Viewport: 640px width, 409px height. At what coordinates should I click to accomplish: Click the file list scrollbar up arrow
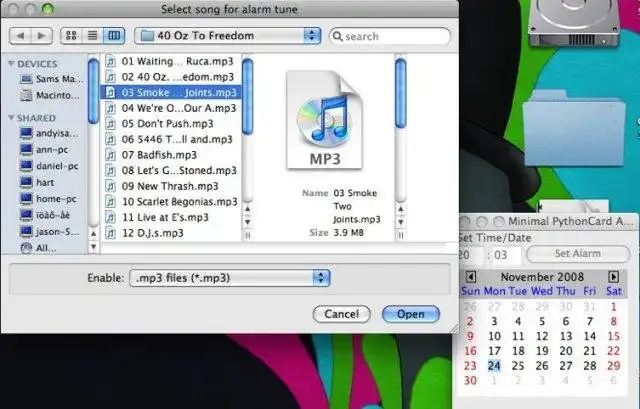tap(247, 209)
